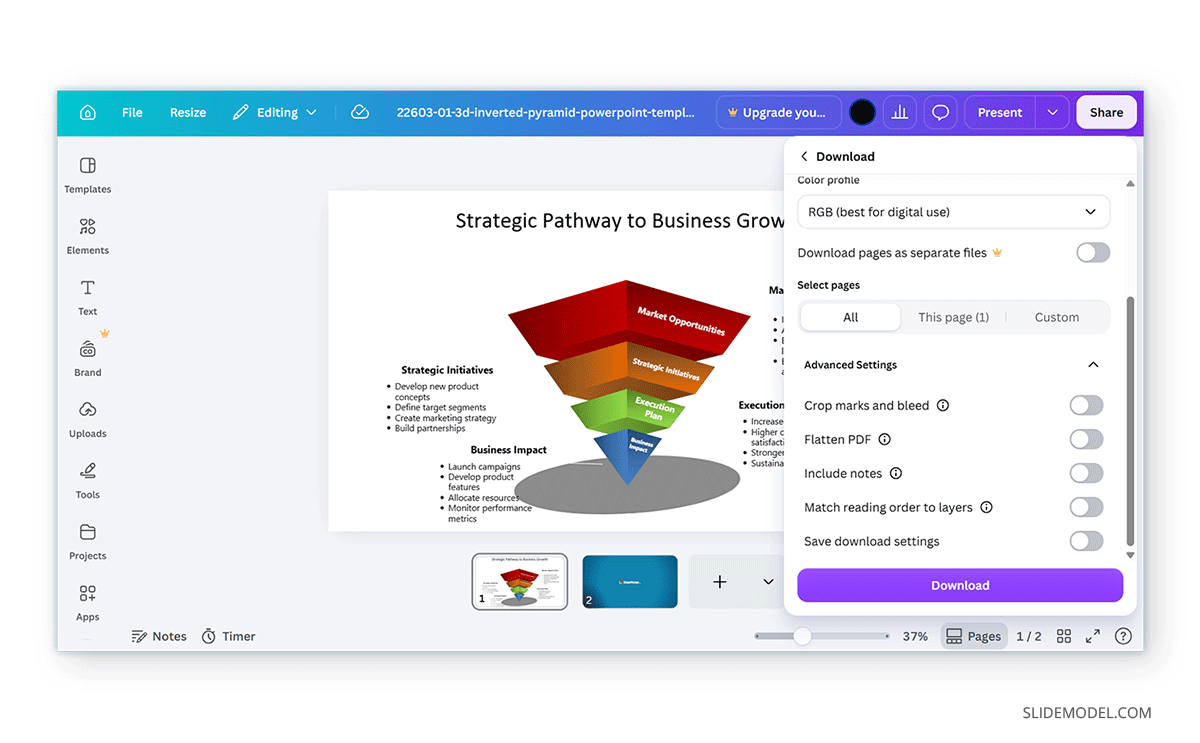Viewport: 1200px width, 743px height.
Task: Open the Resize menu
Action: (x=188, y=113)
